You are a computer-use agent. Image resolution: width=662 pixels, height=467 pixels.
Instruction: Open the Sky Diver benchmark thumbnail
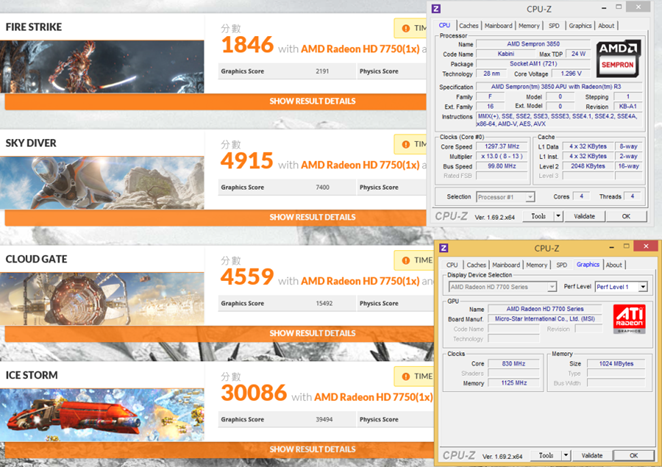point(102,183)
